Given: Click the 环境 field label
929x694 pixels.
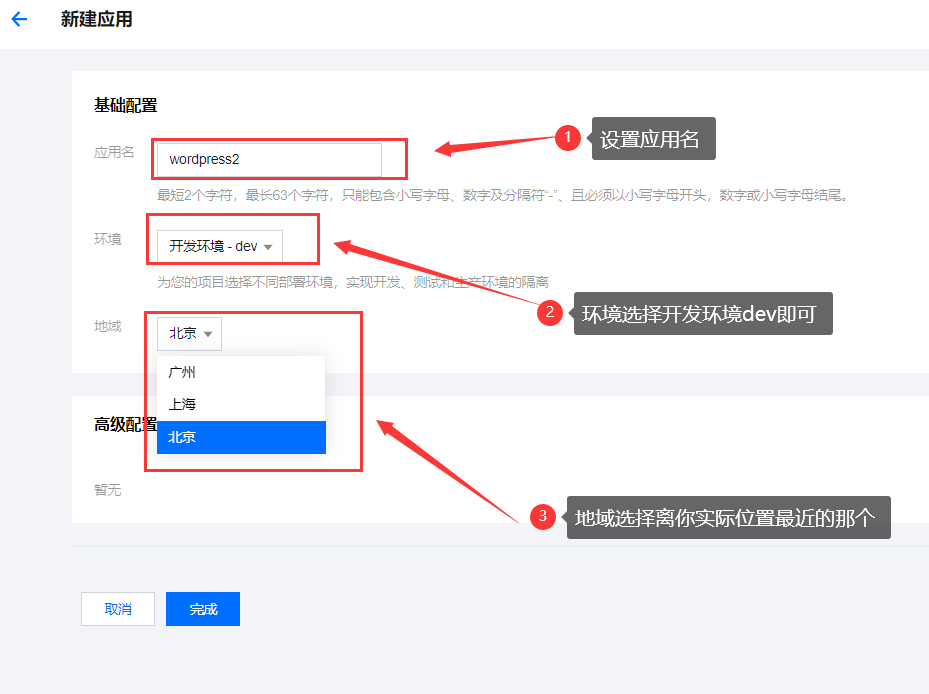Looking at the screenshot, I should (x=107, y=239).
